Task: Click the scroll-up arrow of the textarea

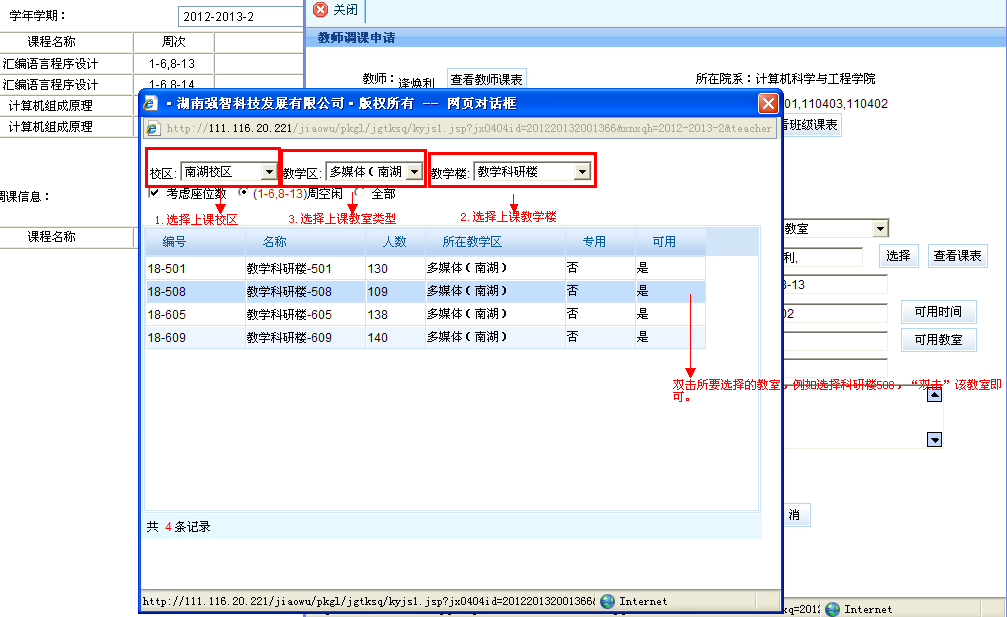Action: [x=935, y=395]
